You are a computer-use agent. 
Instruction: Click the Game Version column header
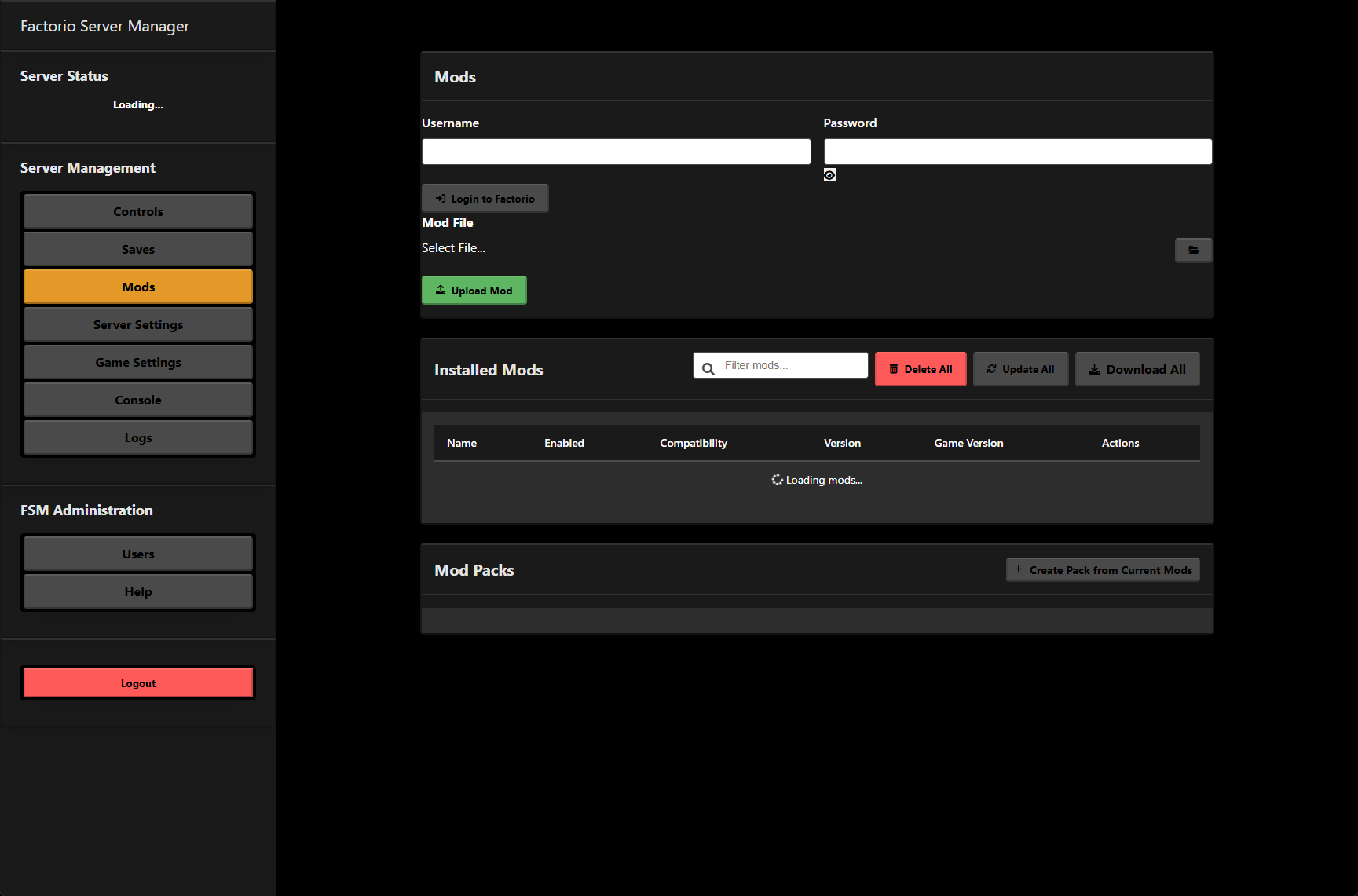click(x=968, y=444)
